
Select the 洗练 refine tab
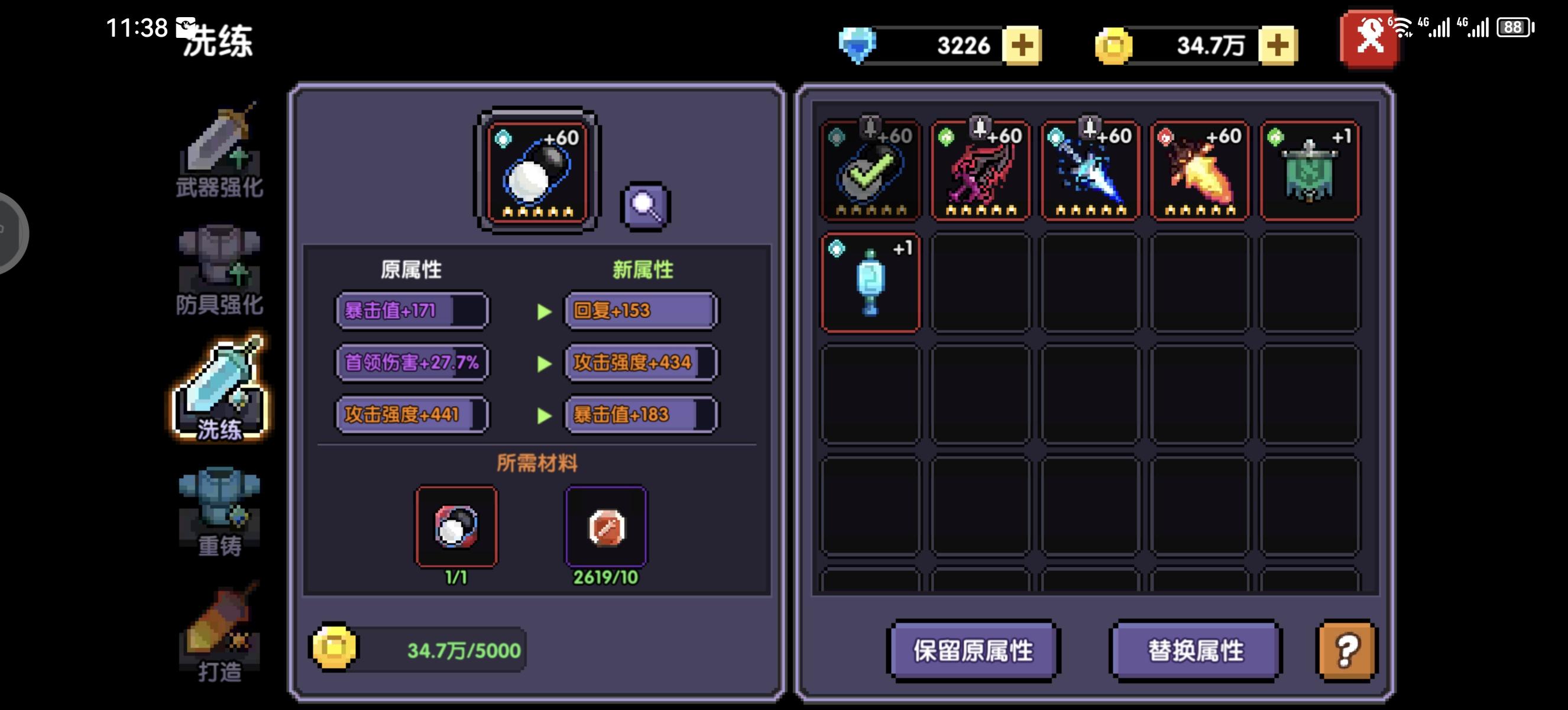tap(219, 388)
